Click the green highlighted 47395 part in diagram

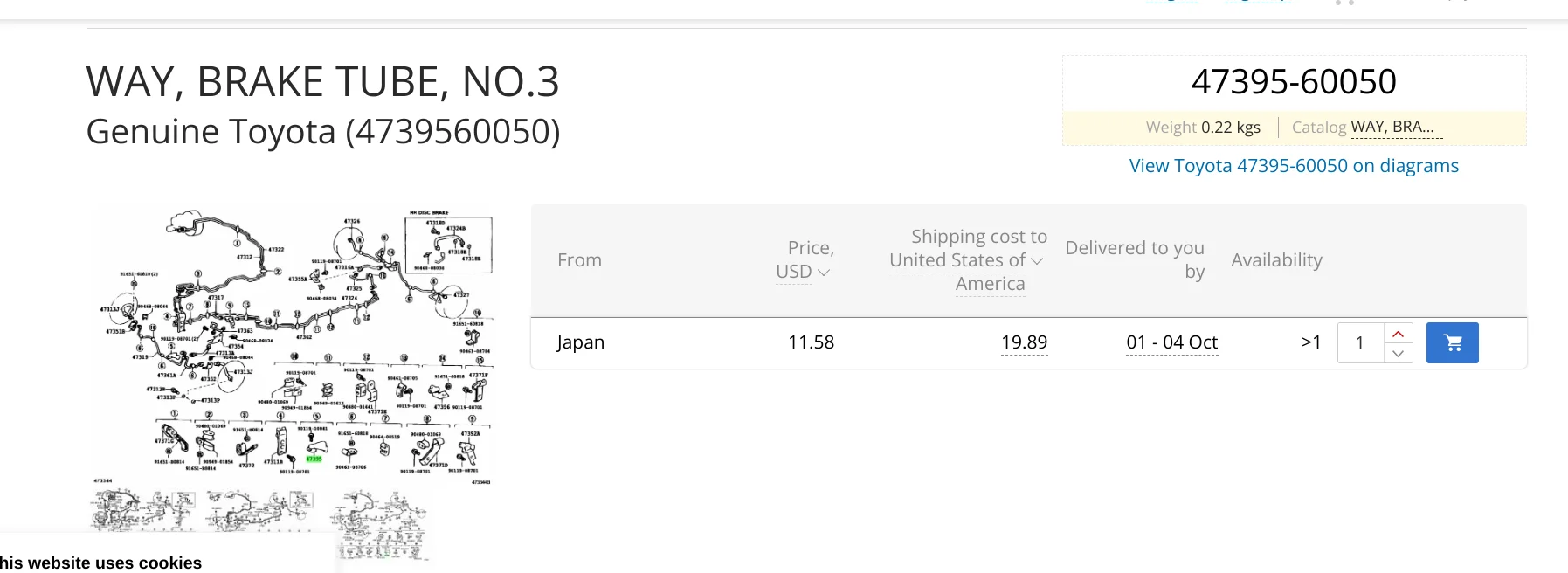click(314, 459)
